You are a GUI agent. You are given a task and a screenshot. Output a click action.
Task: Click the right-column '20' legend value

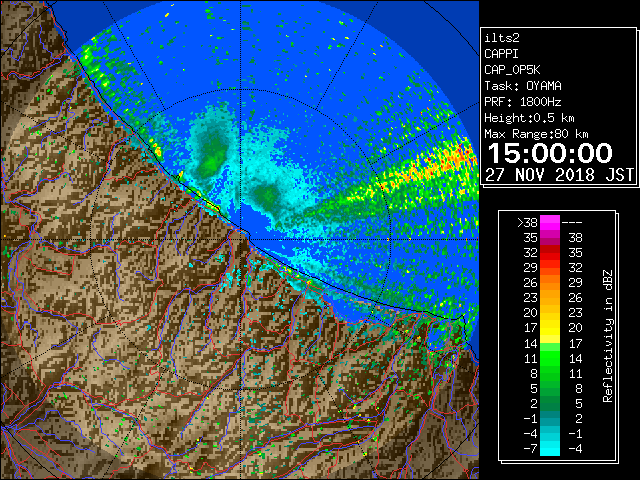coord(576,328)
